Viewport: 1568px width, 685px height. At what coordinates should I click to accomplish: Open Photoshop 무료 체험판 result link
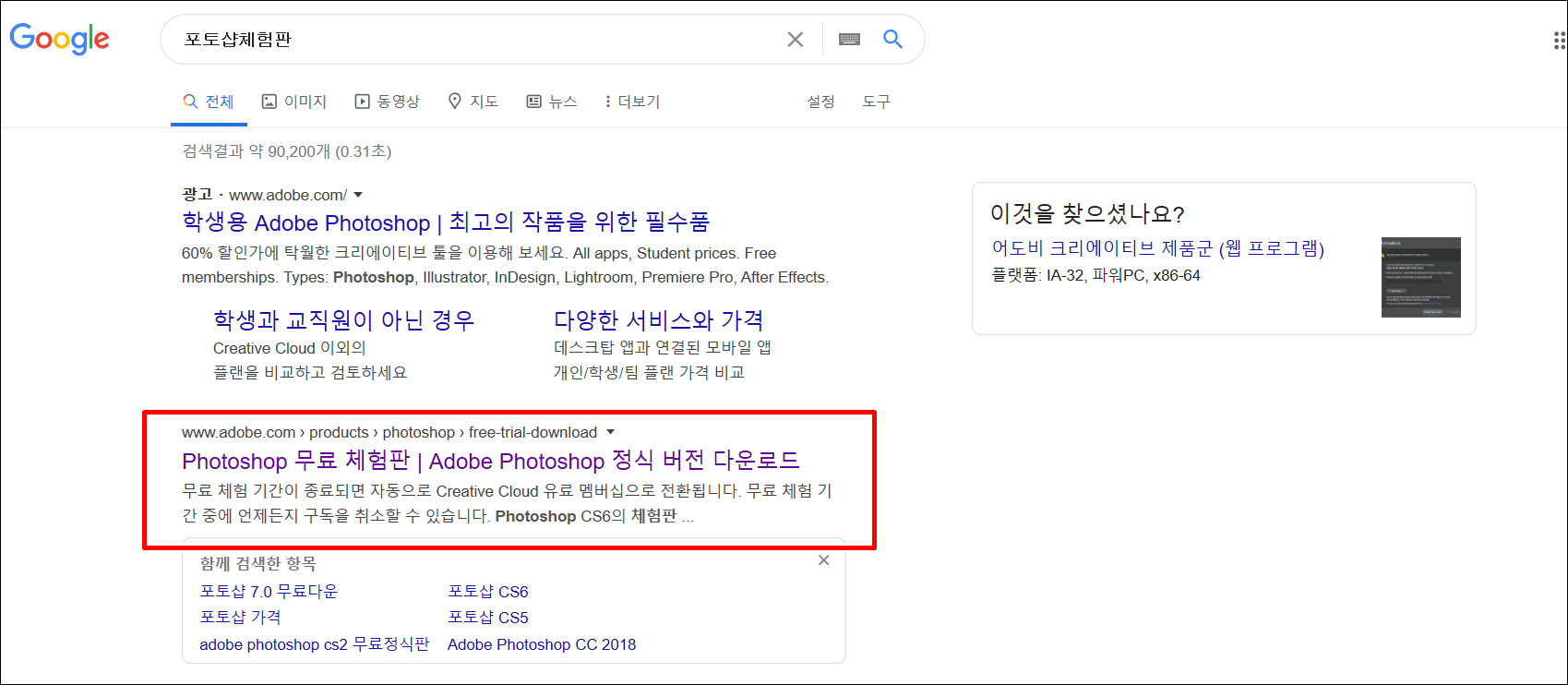[x=491, y=461]
